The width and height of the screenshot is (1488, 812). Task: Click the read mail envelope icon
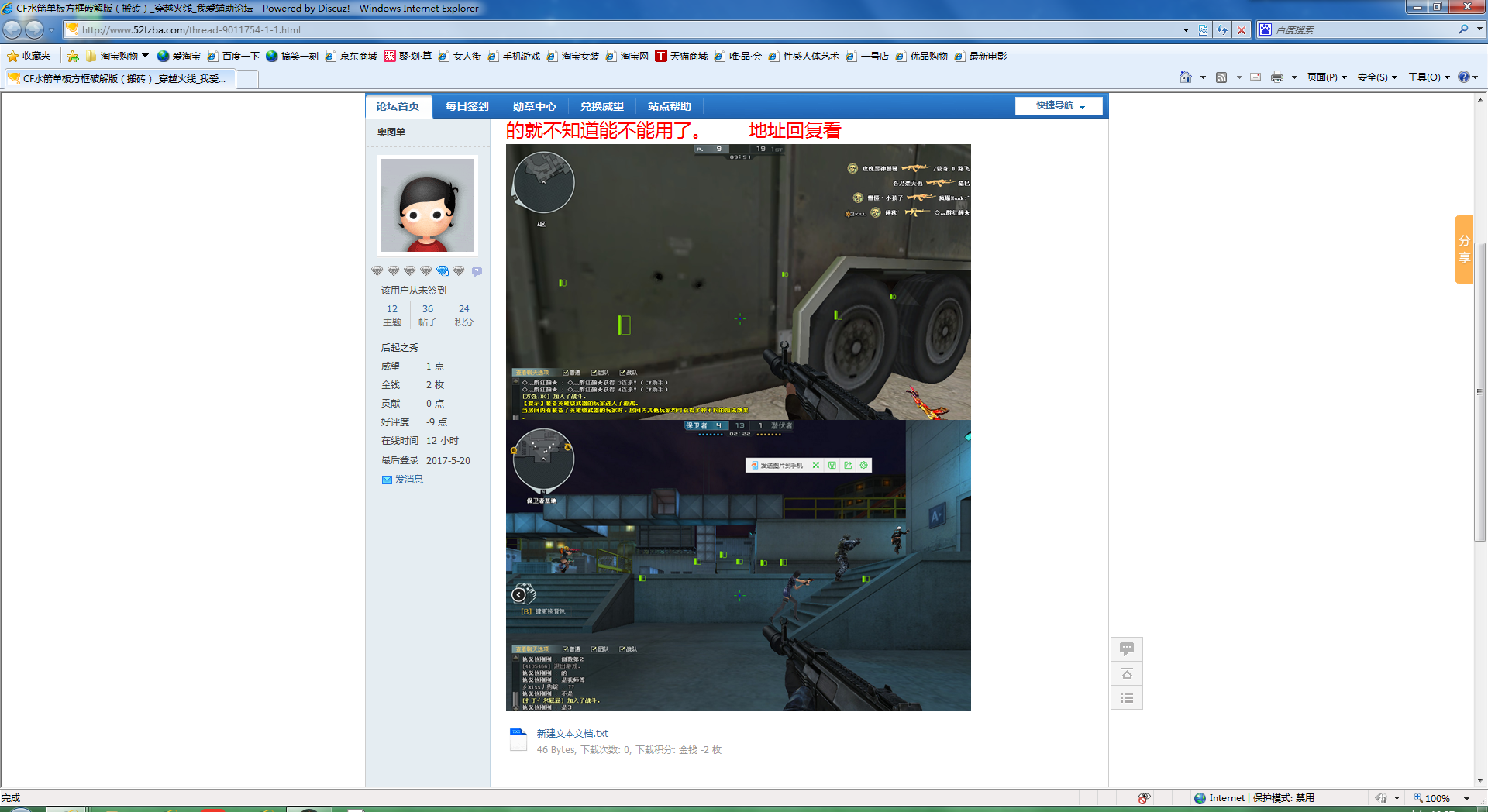[1255, 77]
